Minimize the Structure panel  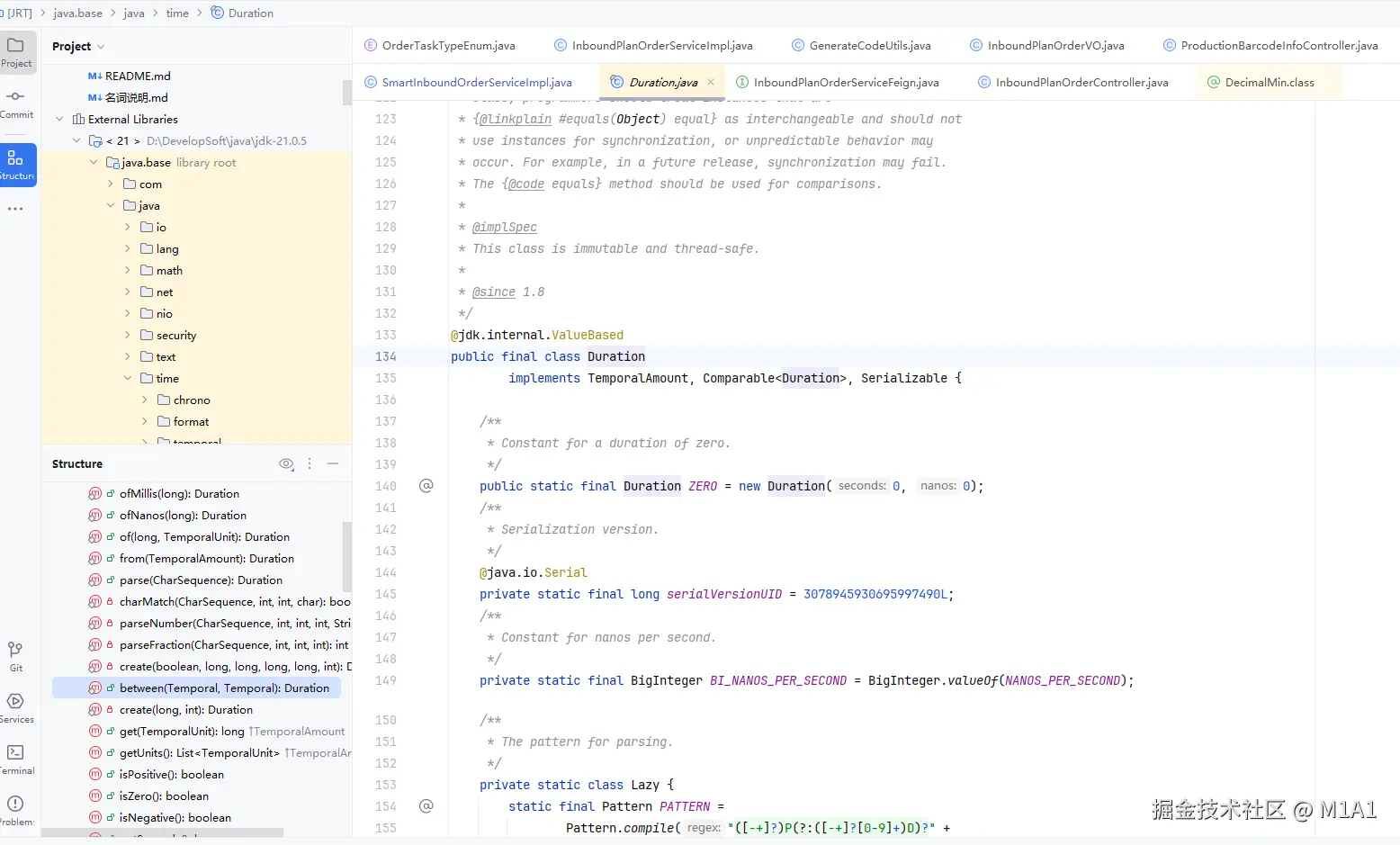click(333, 464)
